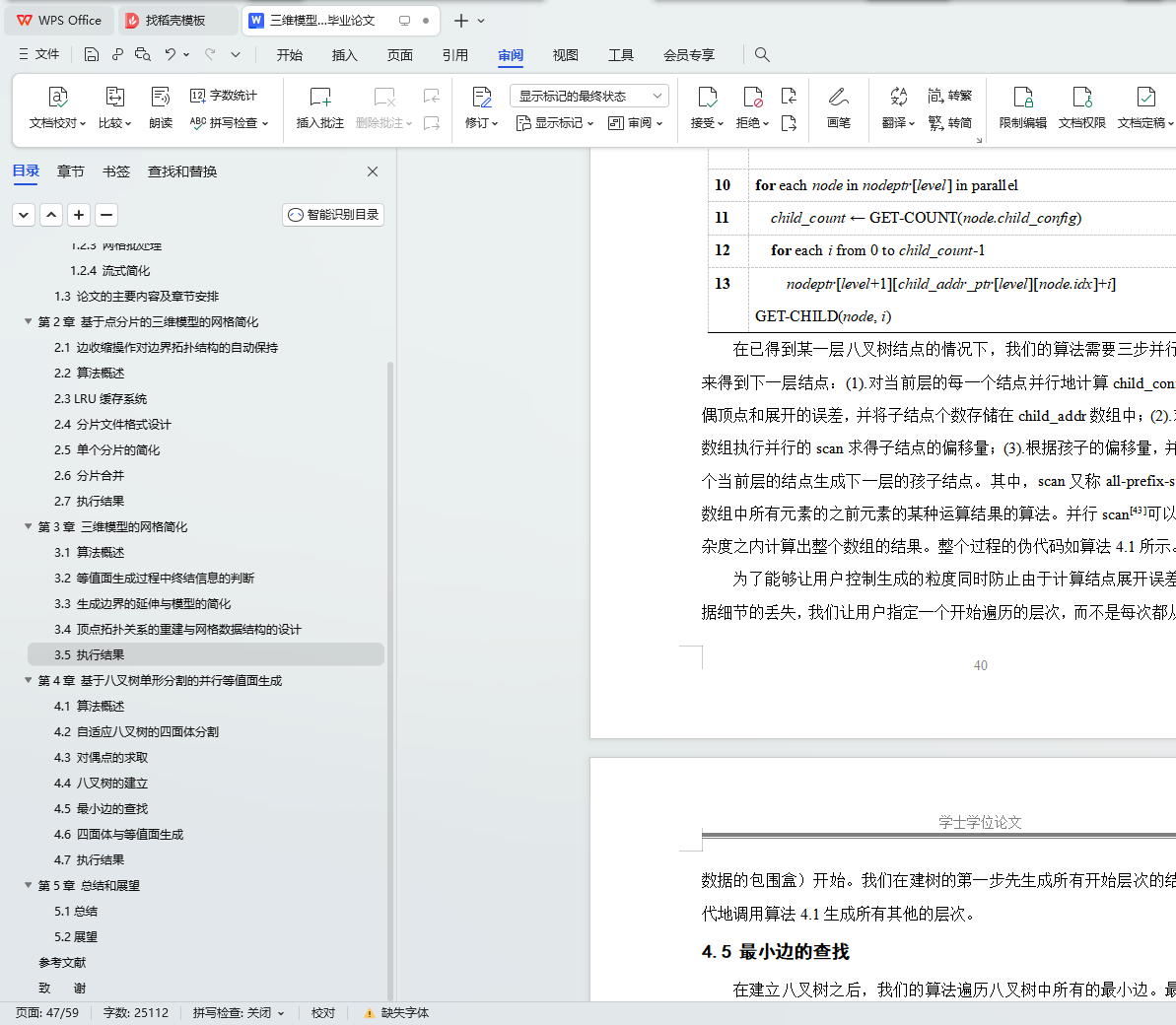Screen dimensions: 1176x1025
Task: Open the Reviewing (审阅) pane dropdown
Action: pyautogui.click(x=635, y=123)
